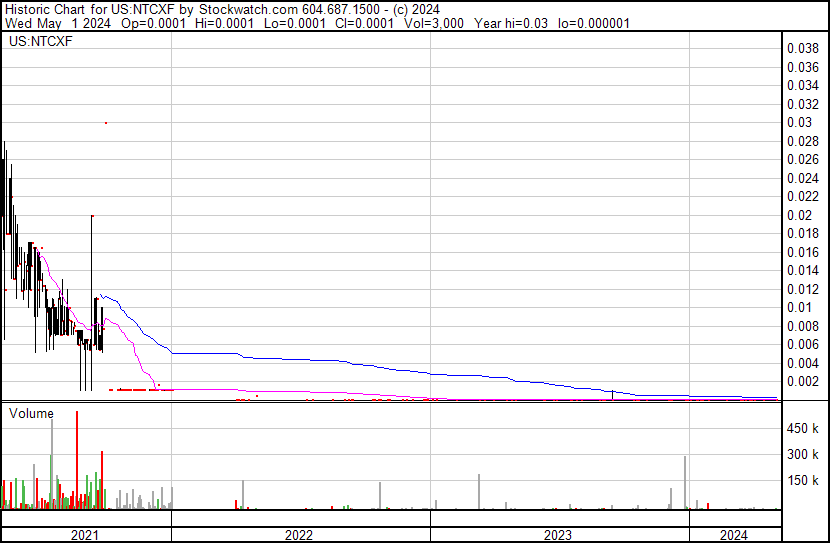Click the Volume panel label

coord(33,412)
